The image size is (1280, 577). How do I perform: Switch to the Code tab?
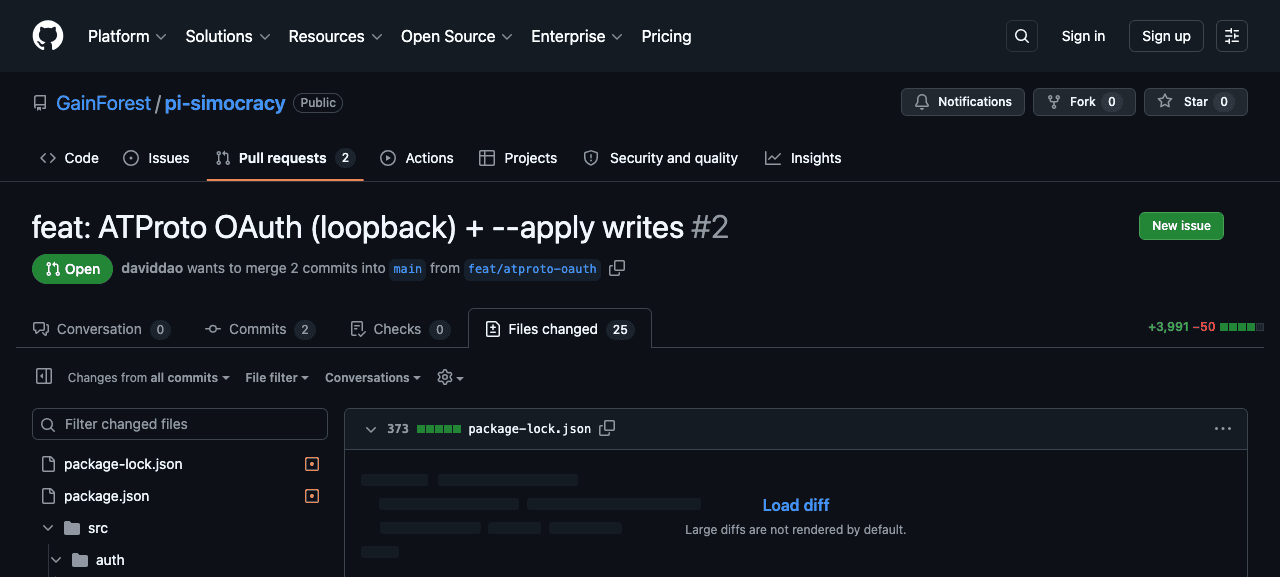click(x=69, y=158)
